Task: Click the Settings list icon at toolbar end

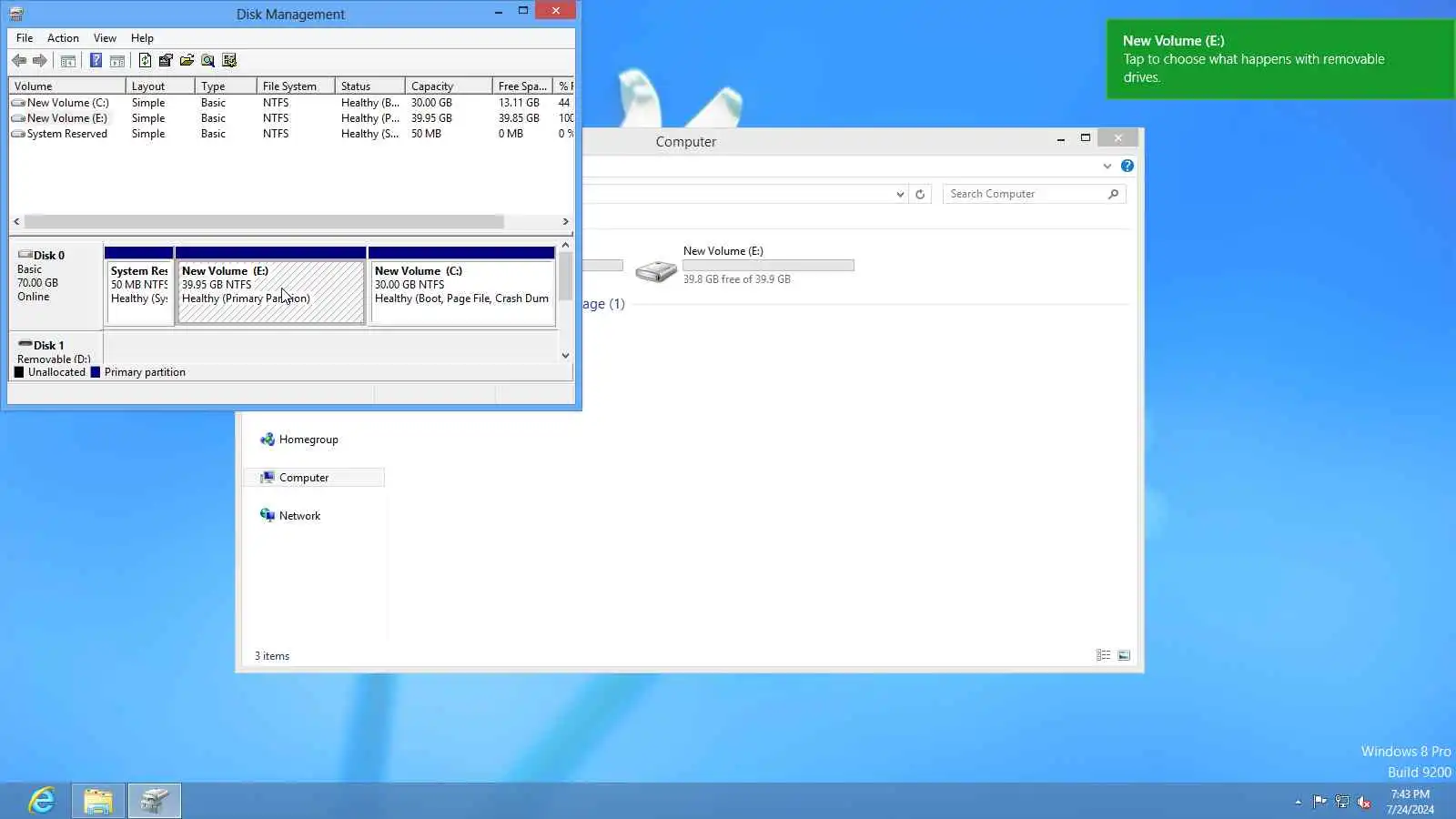Action: click(x=229, y=61)
